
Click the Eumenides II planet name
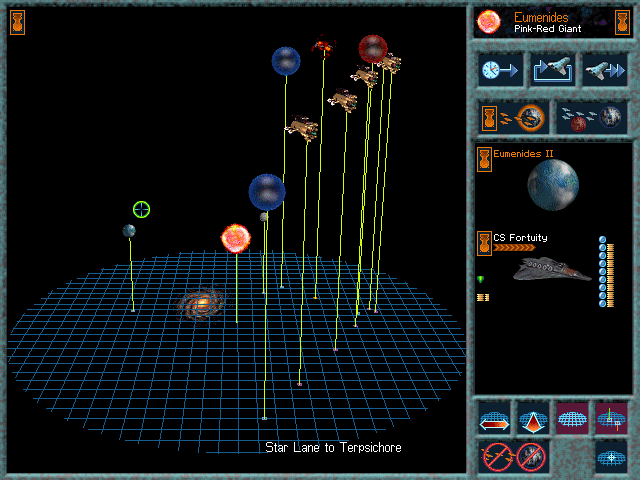pos(523,154)
